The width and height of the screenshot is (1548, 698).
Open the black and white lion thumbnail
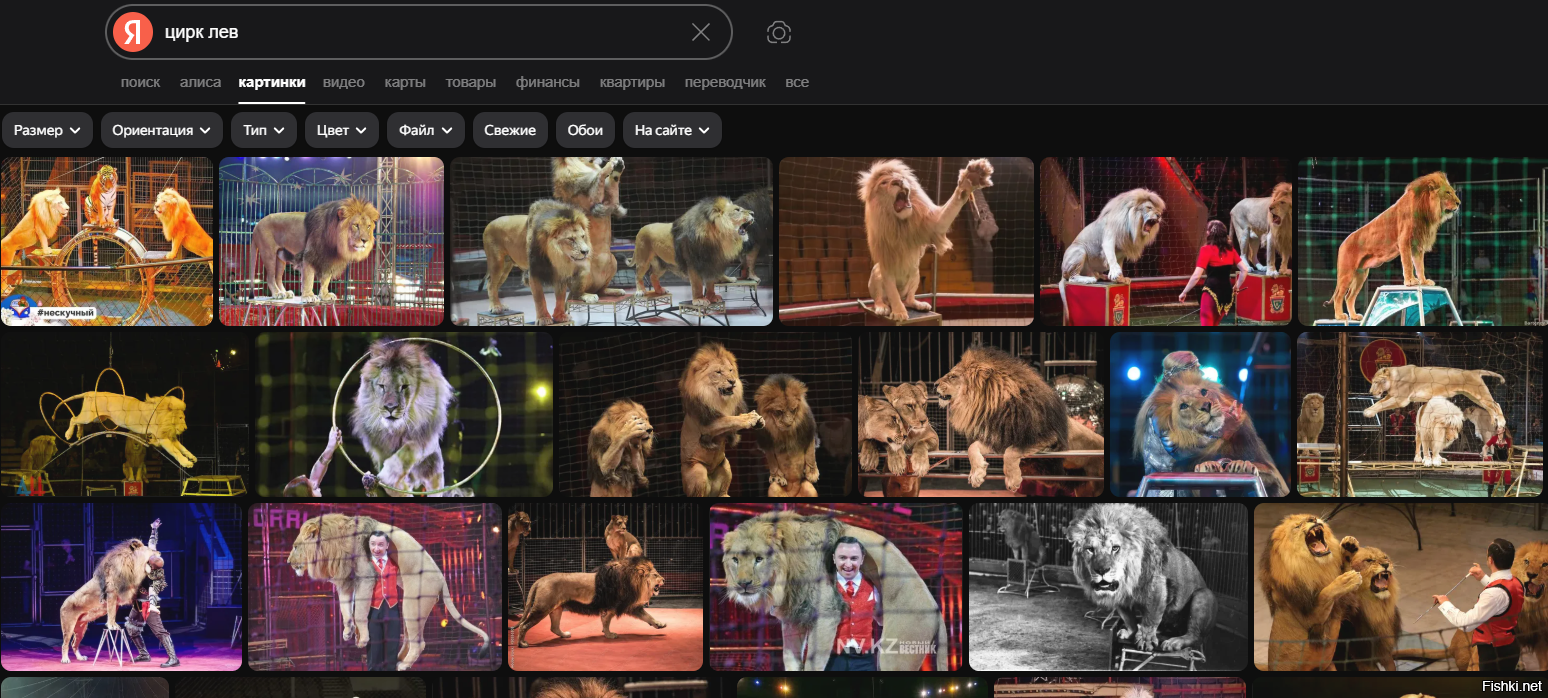pos(1108,587)
